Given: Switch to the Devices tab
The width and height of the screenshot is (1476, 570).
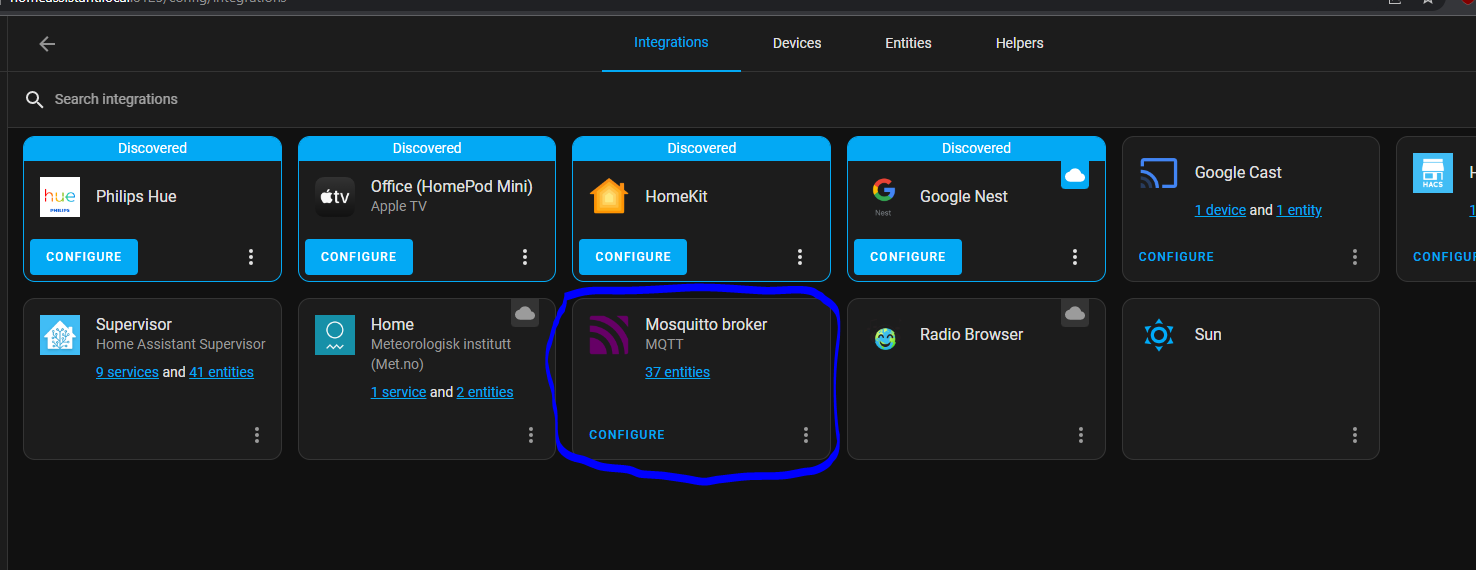Looking at the screenshot, I should (x=797, y=43).
